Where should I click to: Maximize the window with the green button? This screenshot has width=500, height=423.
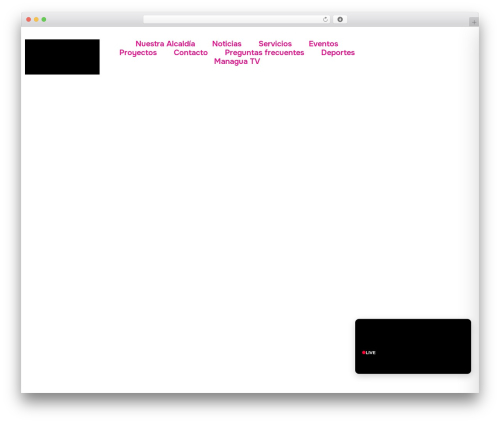(x=44, y=19)
